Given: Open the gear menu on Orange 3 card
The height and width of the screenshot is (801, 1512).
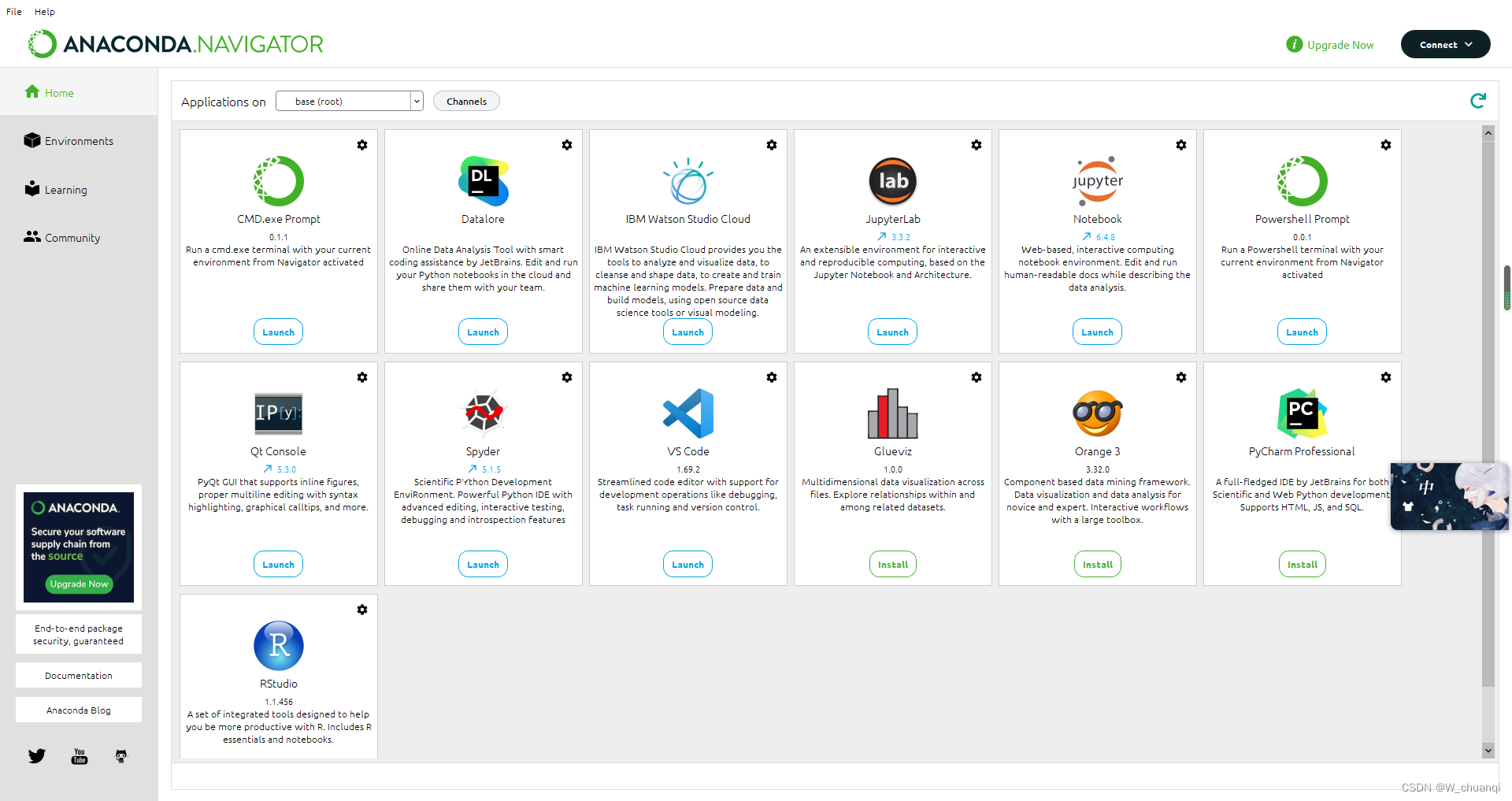Looking at the screenshot, I should coord(1181,377).
